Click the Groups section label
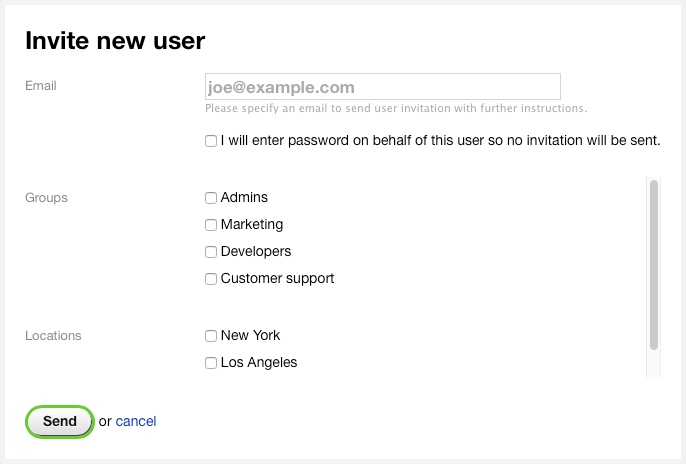686x464 pixels. pos(46,198)
